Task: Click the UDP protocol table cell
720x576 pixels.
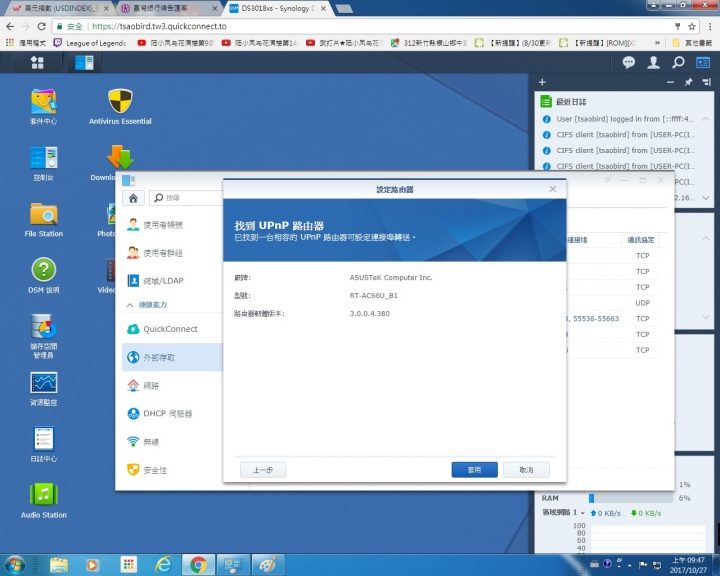Action: (642, 303)
